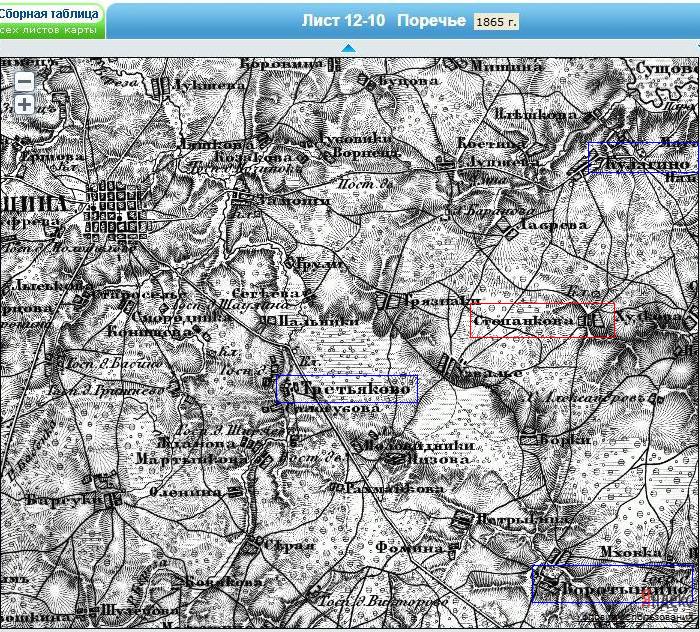Image resolution: width=700 pixels, height=632 pixels.
Task: Select the blue-framed Кулагино marker
Action: pos(642,158)
